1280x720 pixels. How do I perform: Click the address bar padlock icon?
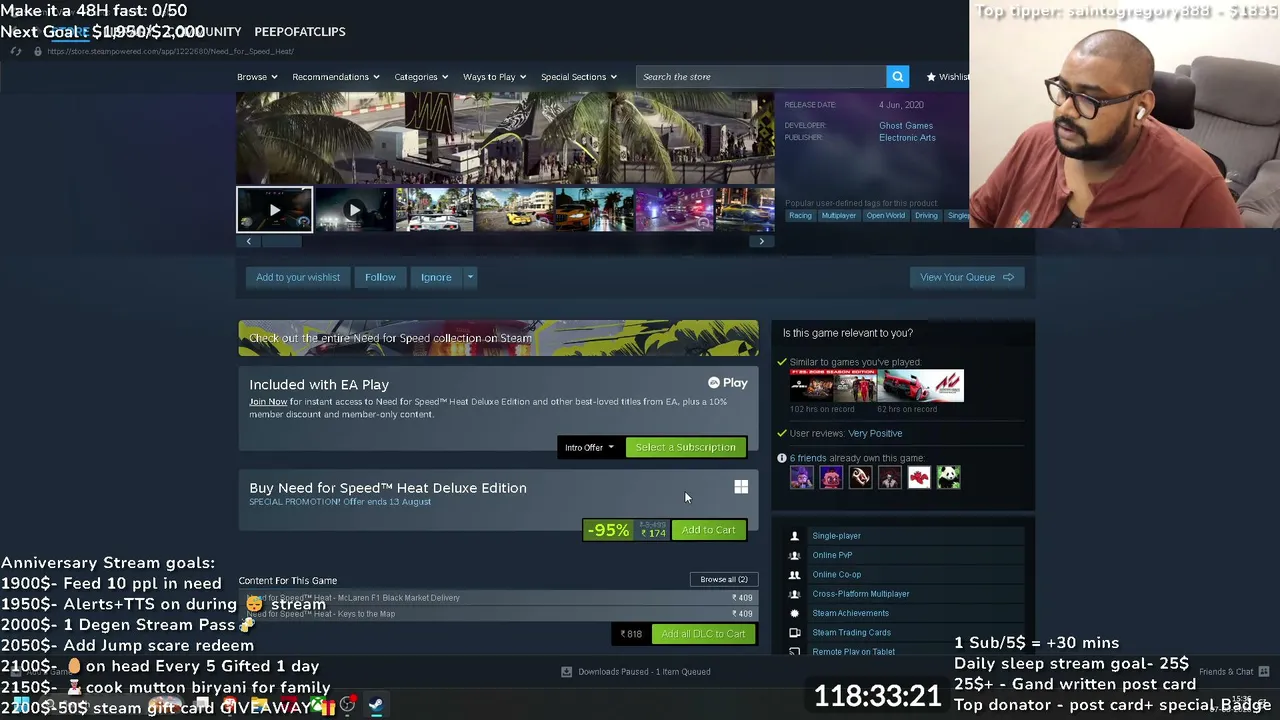37,51
